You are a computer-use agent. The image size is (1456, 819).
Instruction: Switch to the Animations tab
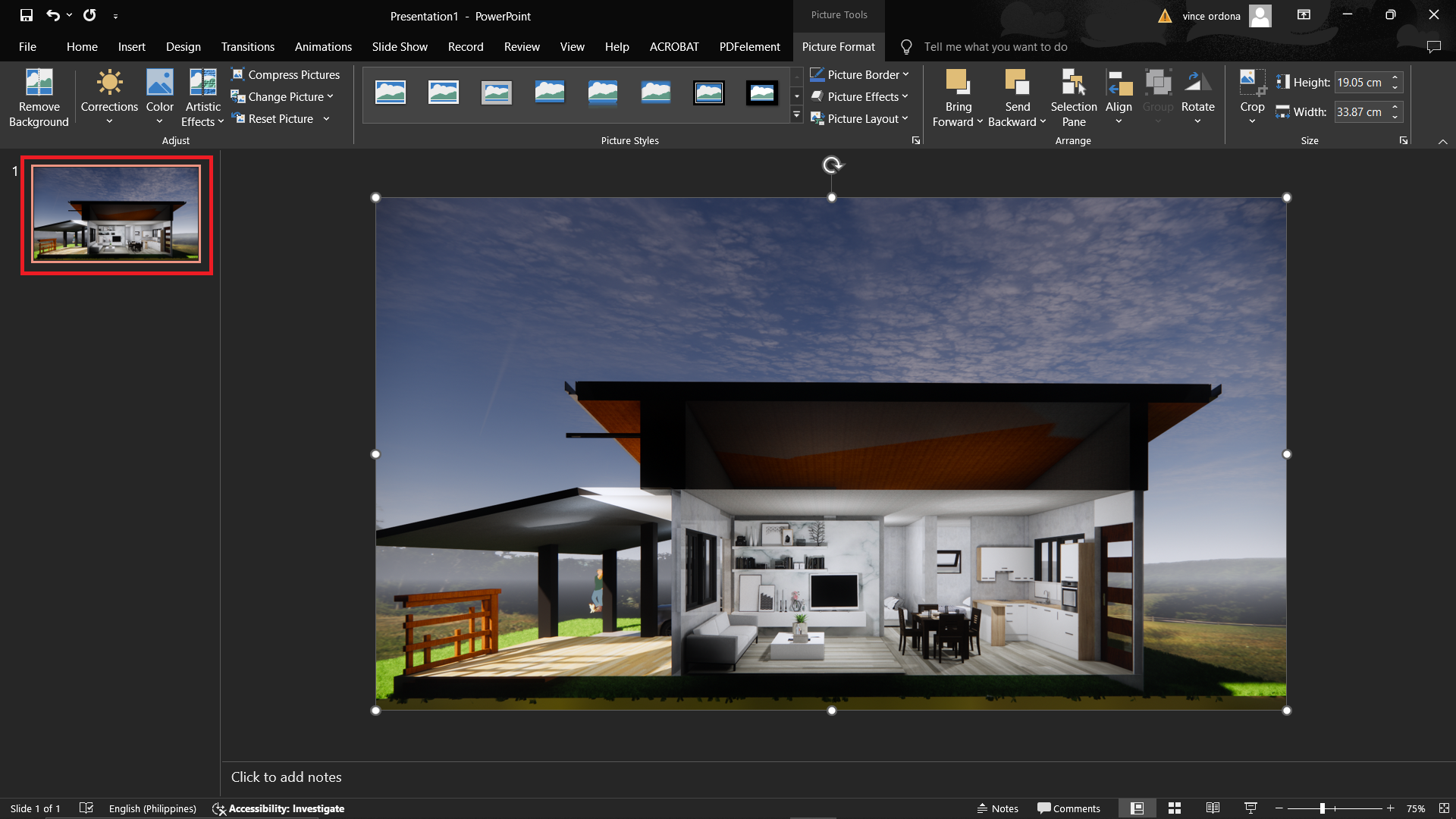[x=323, y=46]
